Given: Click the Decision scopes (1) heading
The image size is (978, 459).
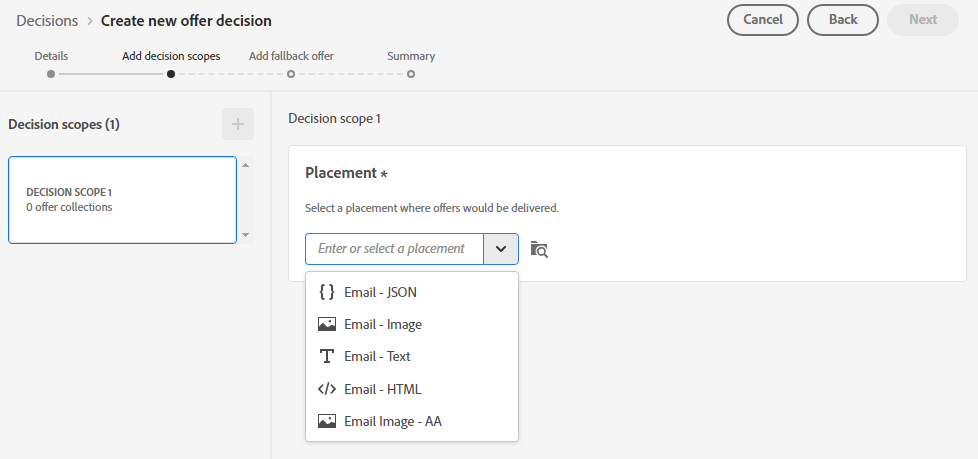Looking at the screenshot, I should (64, 124).
